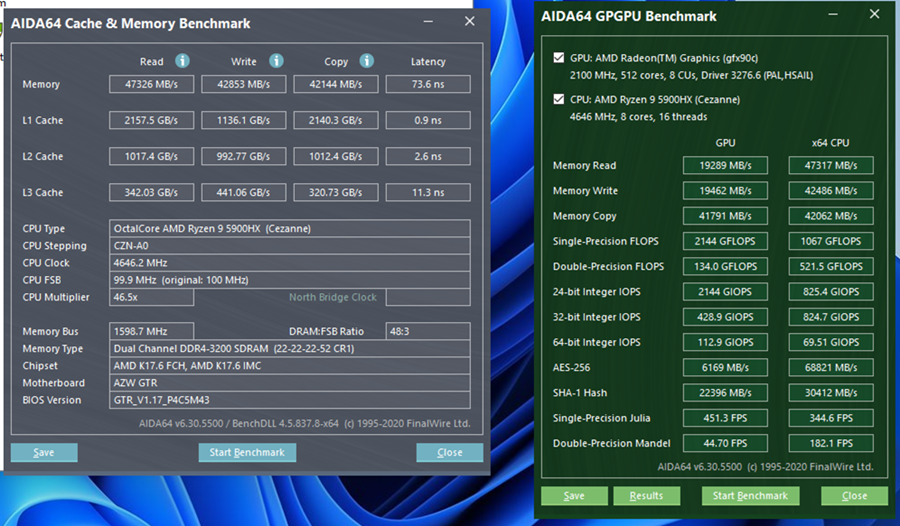Screen dimensions: 900x526
Task: Select CPU Single-Precision FLOPS 1067 GFLOPS
Action: (x=831, y=241)
